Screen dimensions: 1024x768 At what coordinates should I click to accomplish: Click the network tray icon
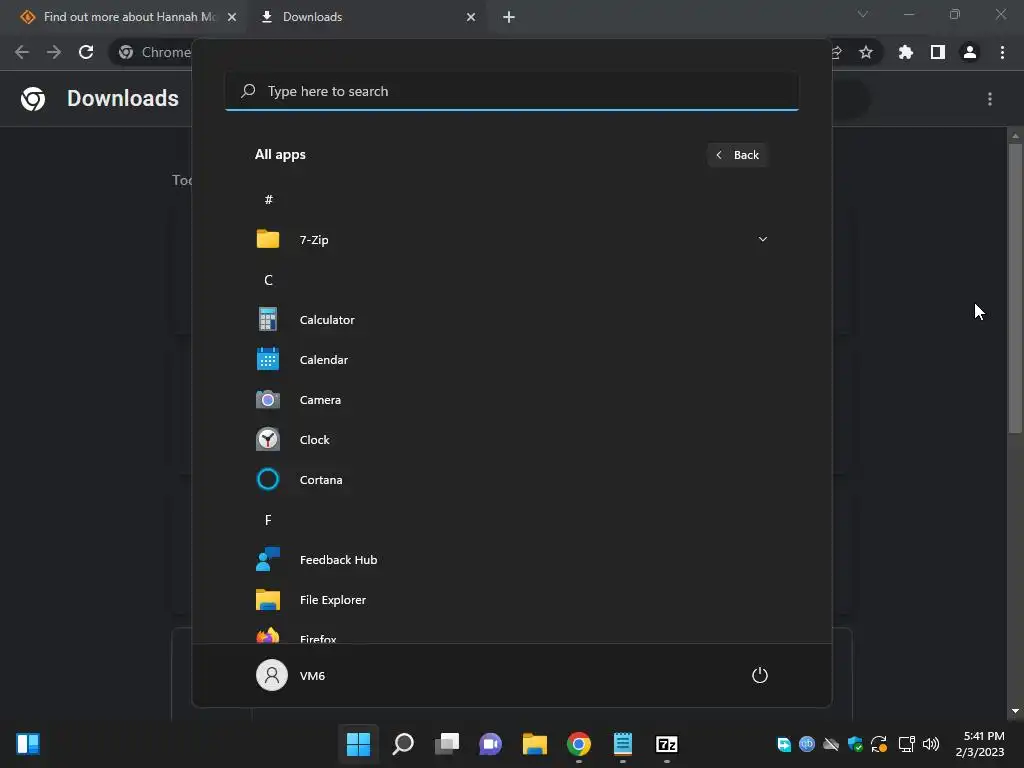point(906,744)
